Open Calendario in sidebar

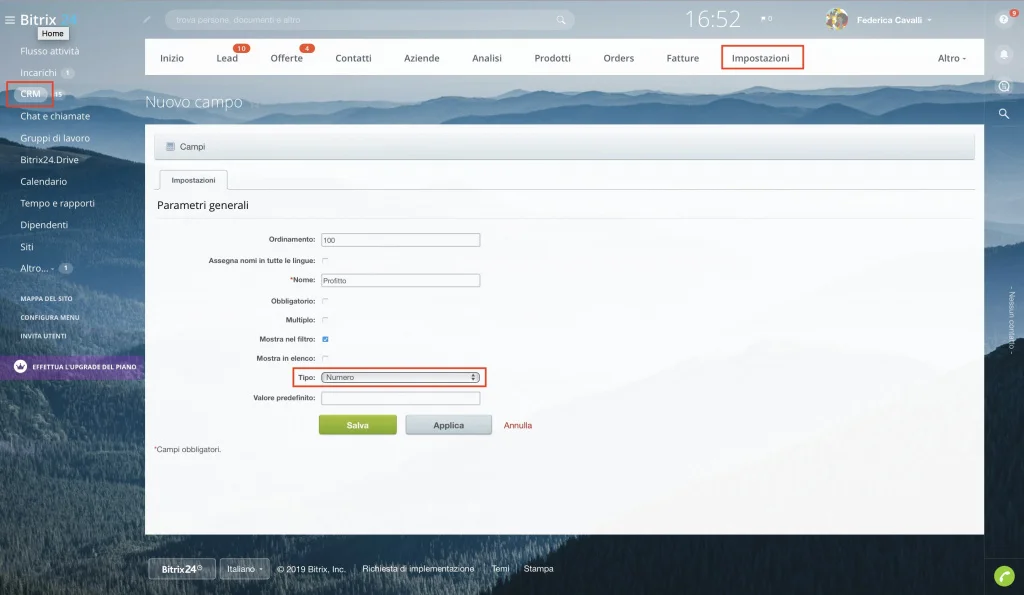click(x=43, y=182)
